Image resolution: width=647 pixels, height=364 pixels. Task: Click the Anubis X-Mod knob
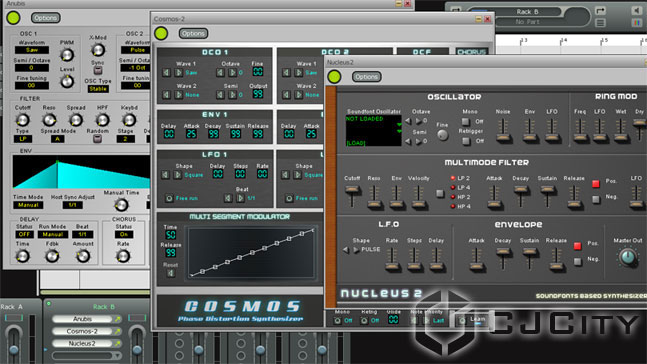click(98, 50)
